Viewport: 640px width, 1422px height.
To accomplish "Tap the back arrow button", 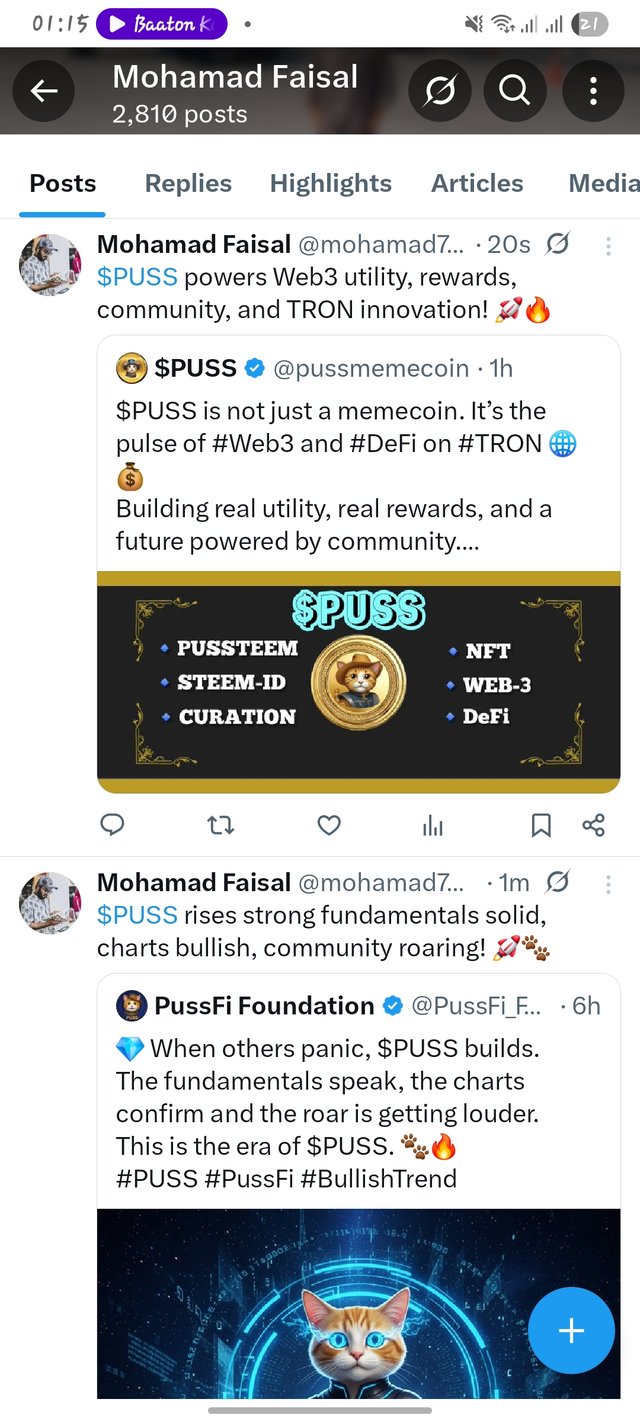I will [x=44, y=92].
